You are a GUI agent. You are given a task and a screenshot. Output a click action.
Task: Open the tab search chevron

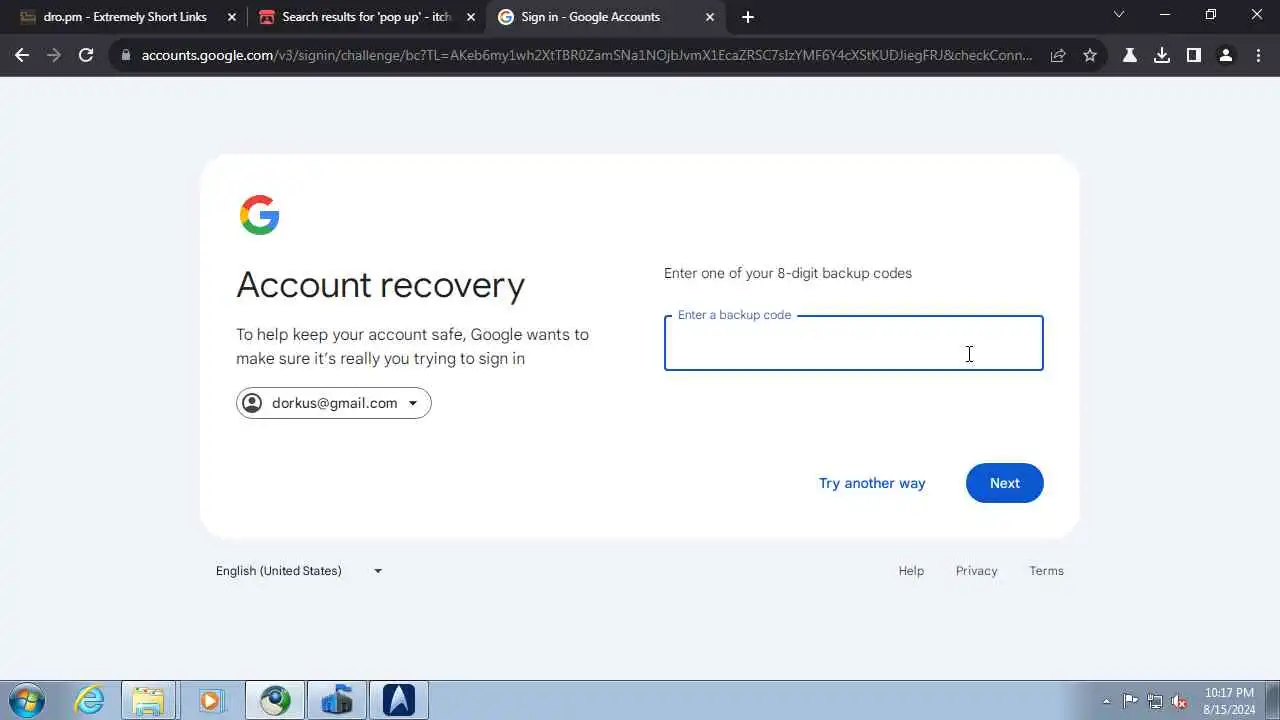click(1119, 15)
